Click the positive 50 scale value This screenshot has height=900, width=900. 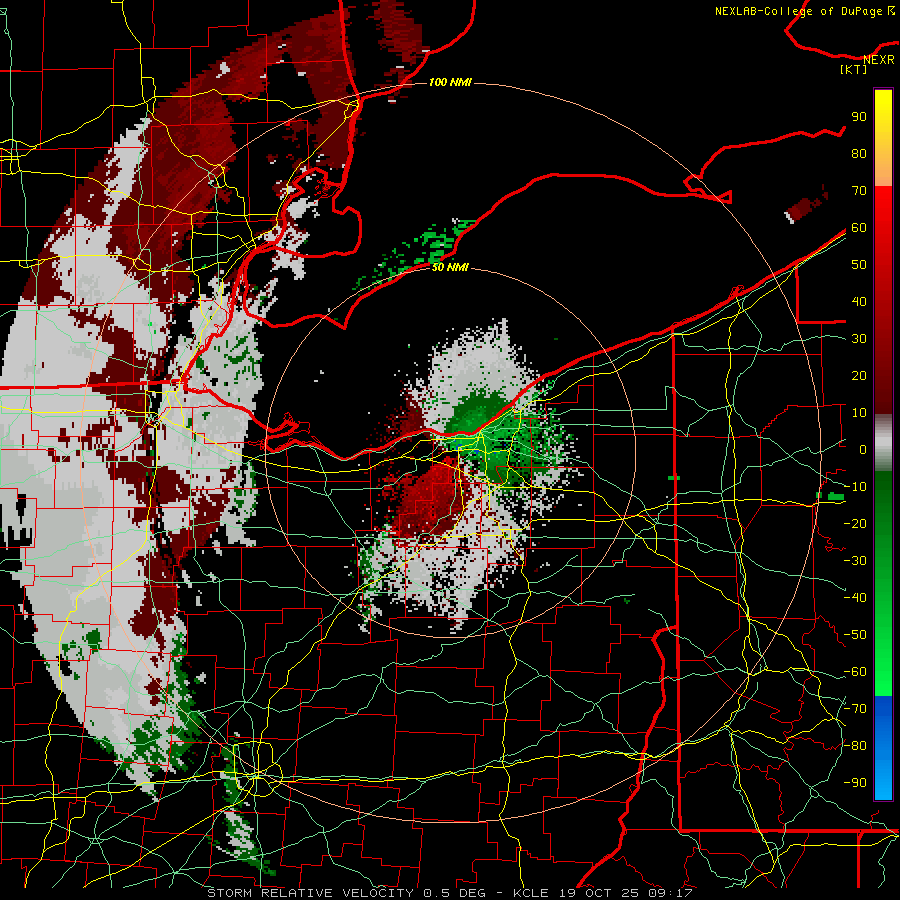[859, 265]
